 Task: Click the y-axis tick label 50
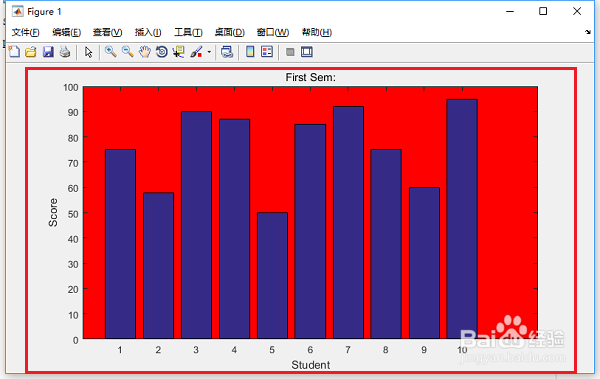[73, 214]
